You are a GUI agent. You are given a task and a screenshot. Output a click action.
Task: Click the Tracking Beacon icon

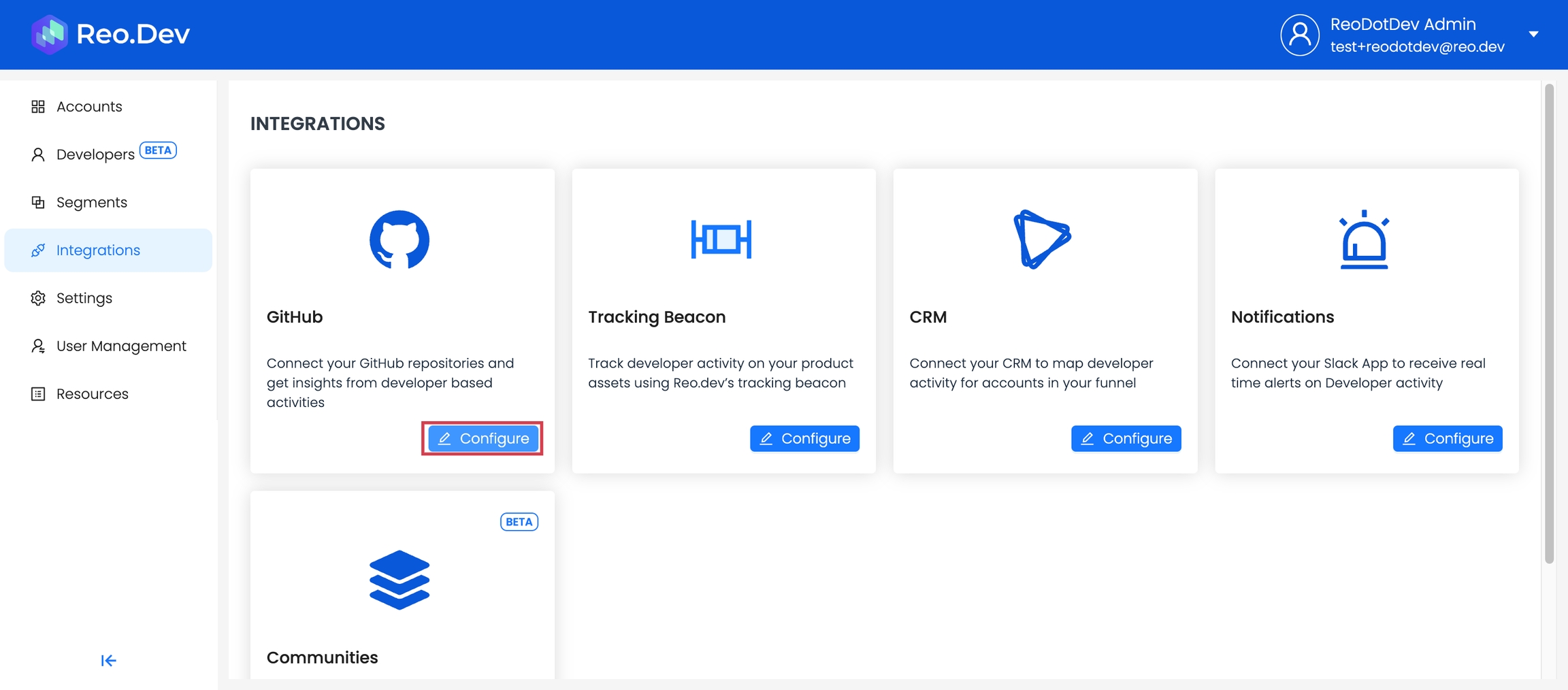(721, 240)
